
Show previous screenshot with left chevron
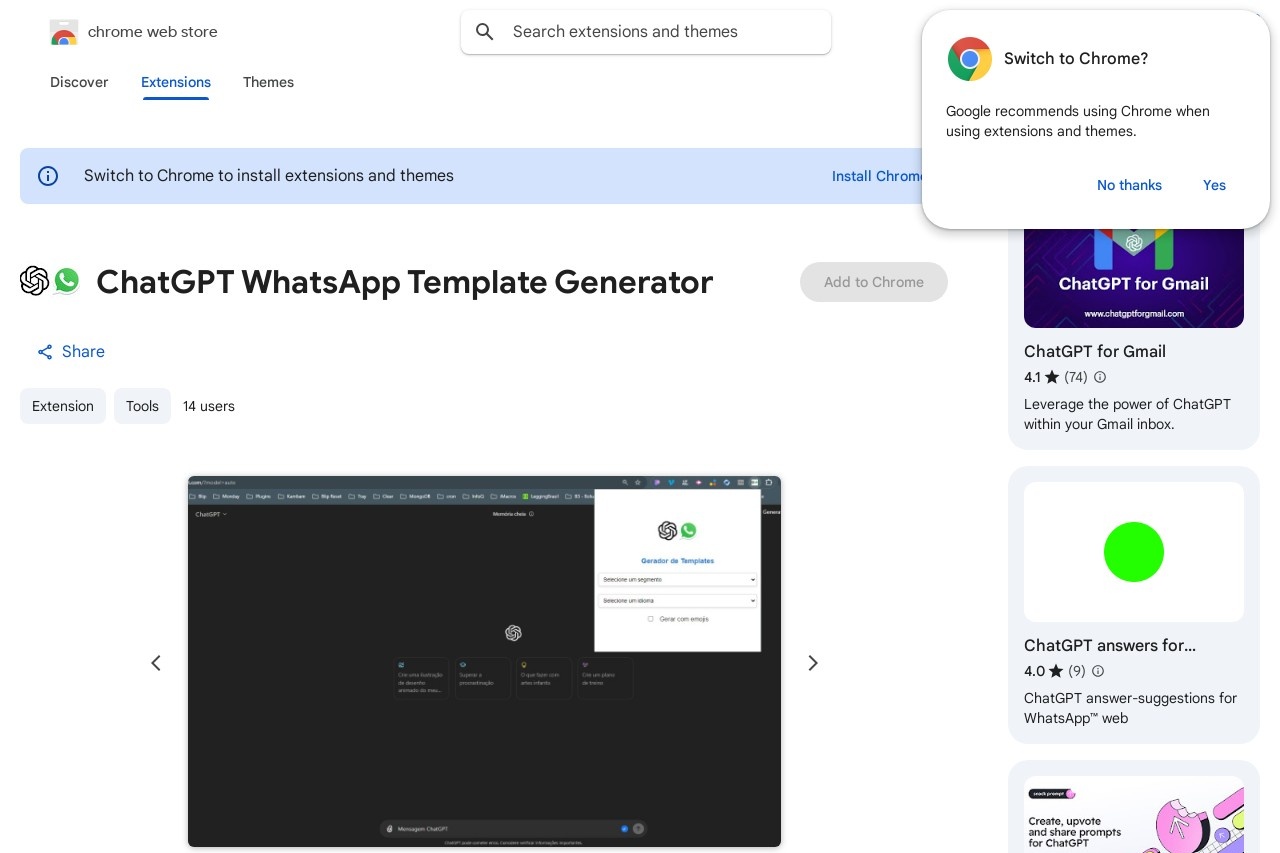point(156,663)
